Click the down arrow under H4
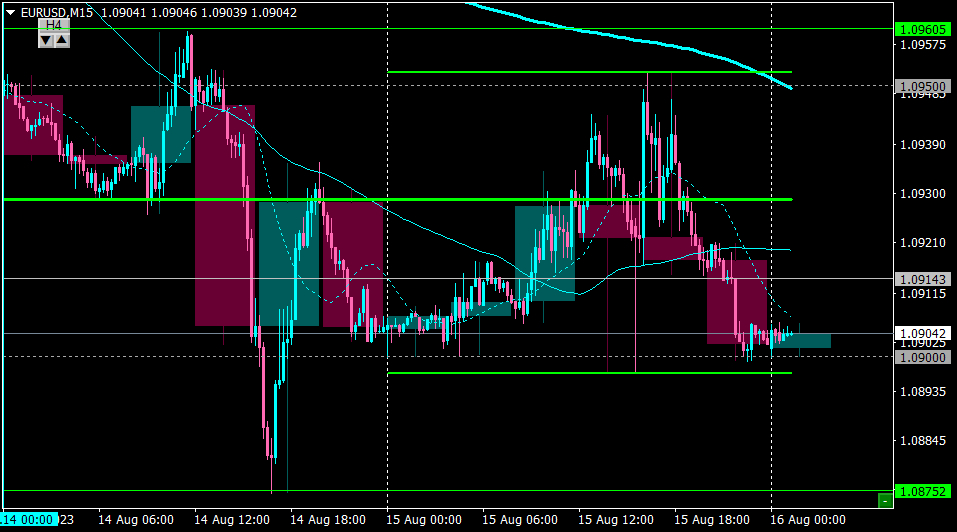Image resolution: width=957 pixels, height=532 pixels. point(46,40)
